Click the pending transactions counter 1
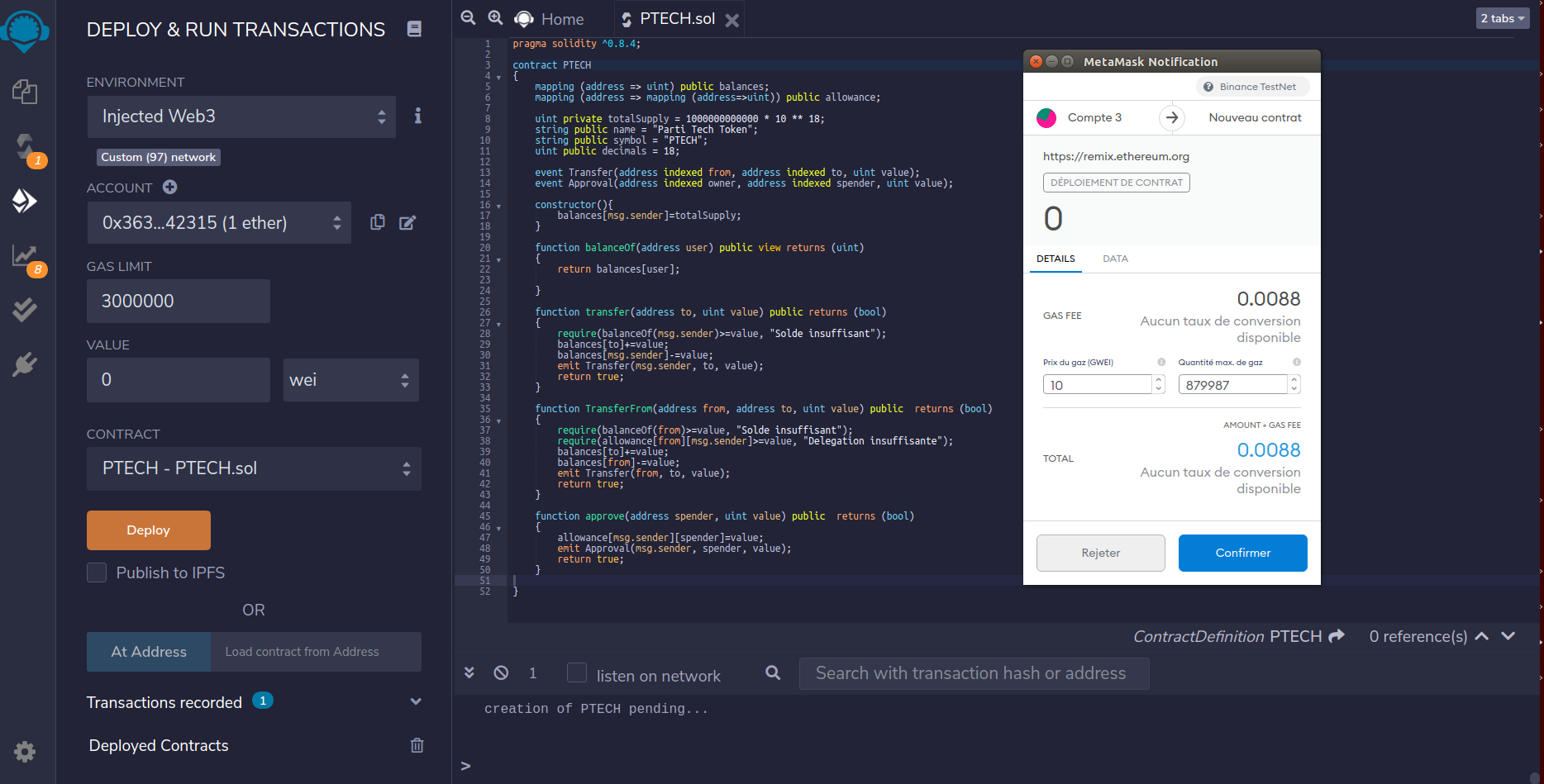The image size is (1544, 784). (x=533, y=673)
